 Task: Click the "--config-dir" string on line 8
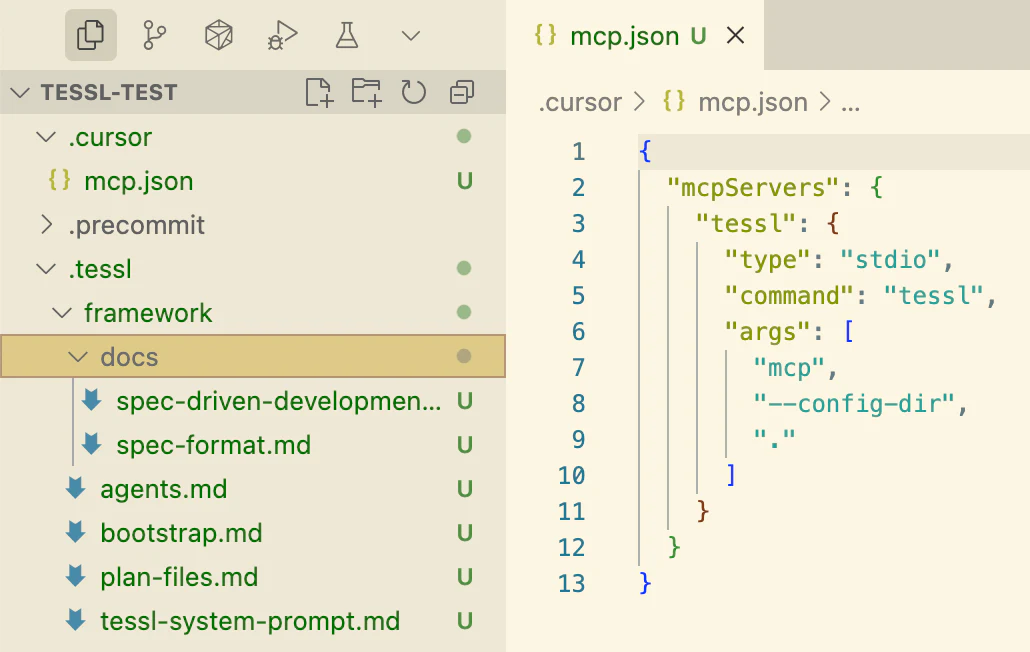[x=854, y=403]
